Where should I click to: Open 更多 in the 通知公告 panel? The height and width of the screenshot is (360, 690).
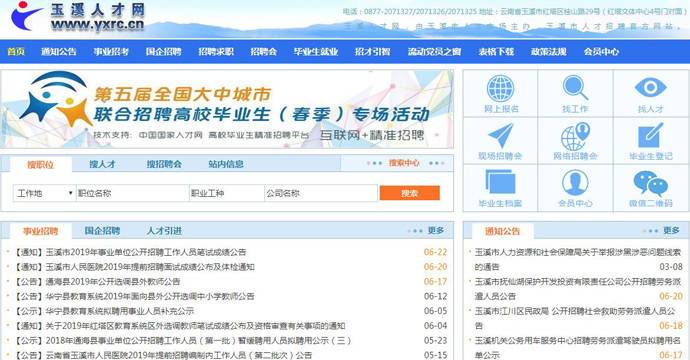click(671, 230)
